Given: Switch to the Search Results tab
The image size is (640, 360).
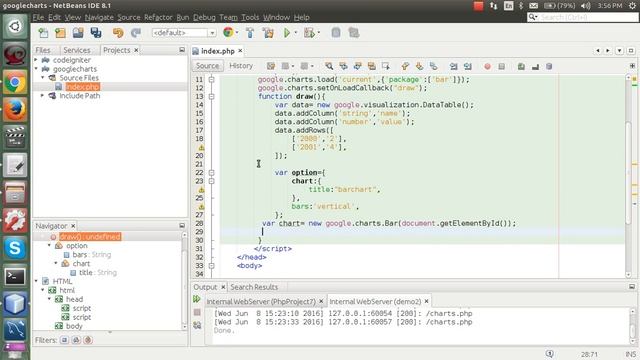Looking at the screenshot, I should 254,287.
